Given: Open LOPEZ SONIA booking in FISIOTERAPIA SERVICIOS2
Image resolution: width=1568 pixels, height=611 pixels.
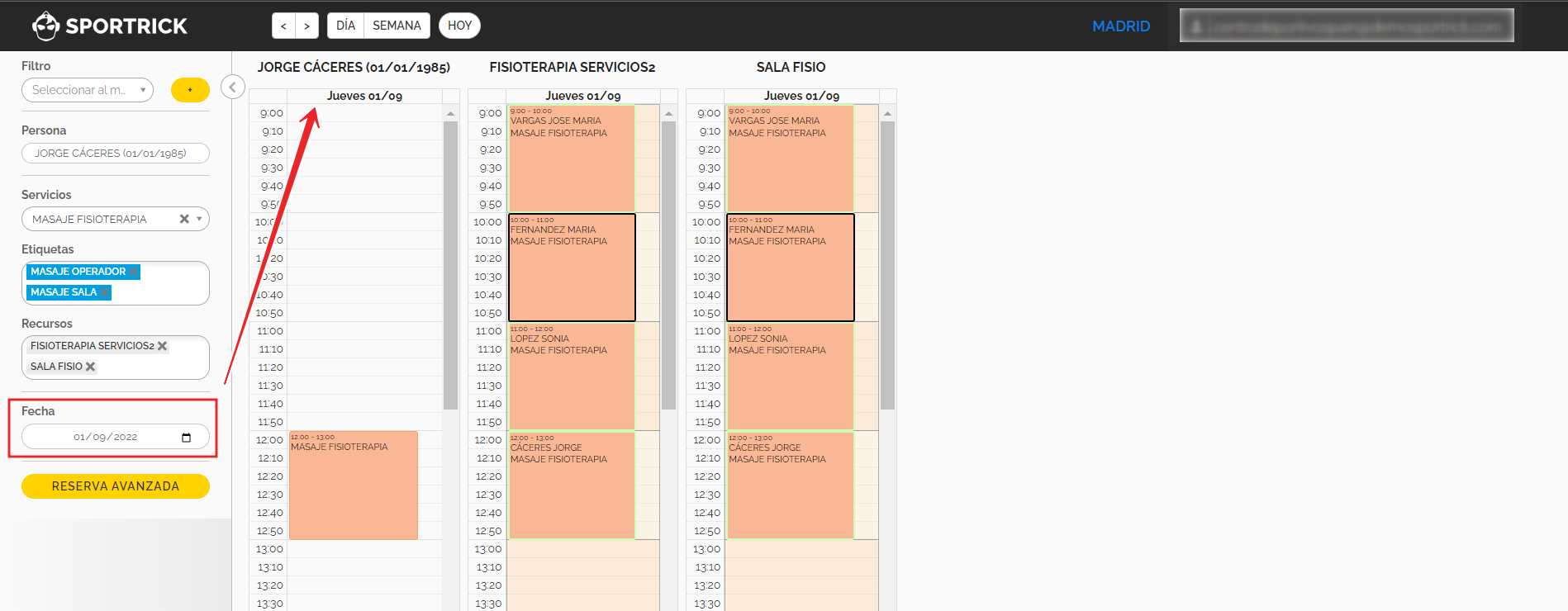Looking at the screenshot, I should tap(572, 377).
